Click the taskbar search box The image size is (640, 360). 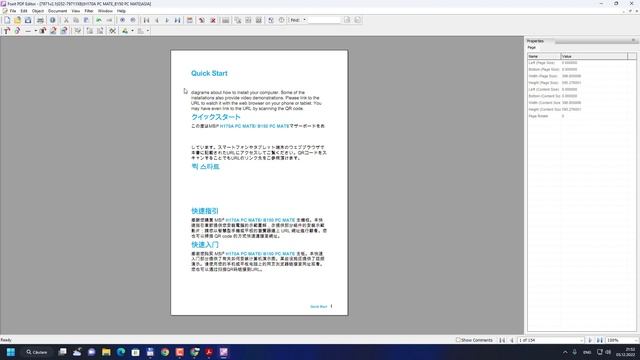37,352
